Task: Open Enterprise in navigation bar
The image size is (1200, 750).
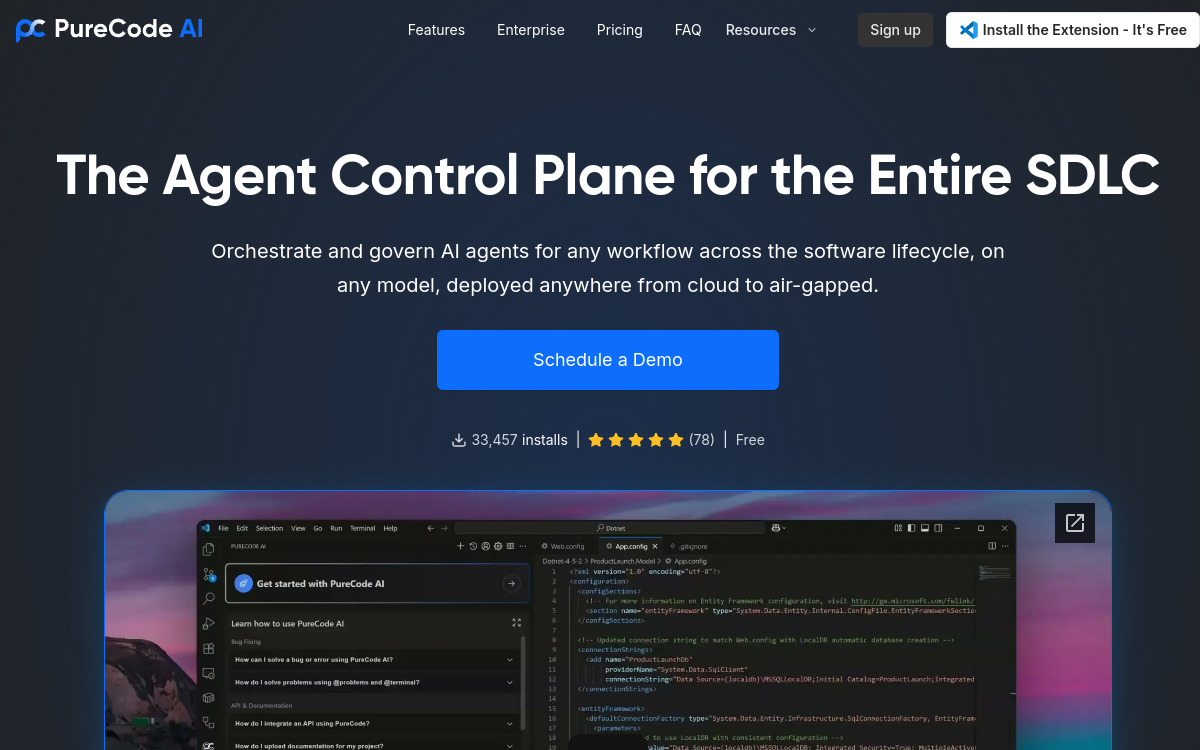Action: (531, 30)
